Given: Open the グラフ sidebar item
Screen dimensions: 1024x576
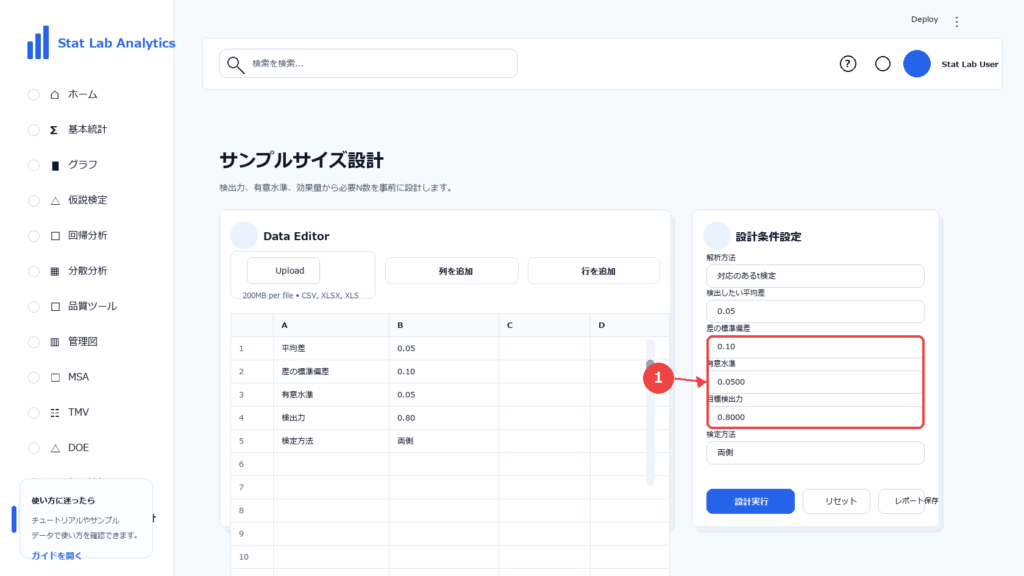Looking at the screenshot, I should click(82, 165).
